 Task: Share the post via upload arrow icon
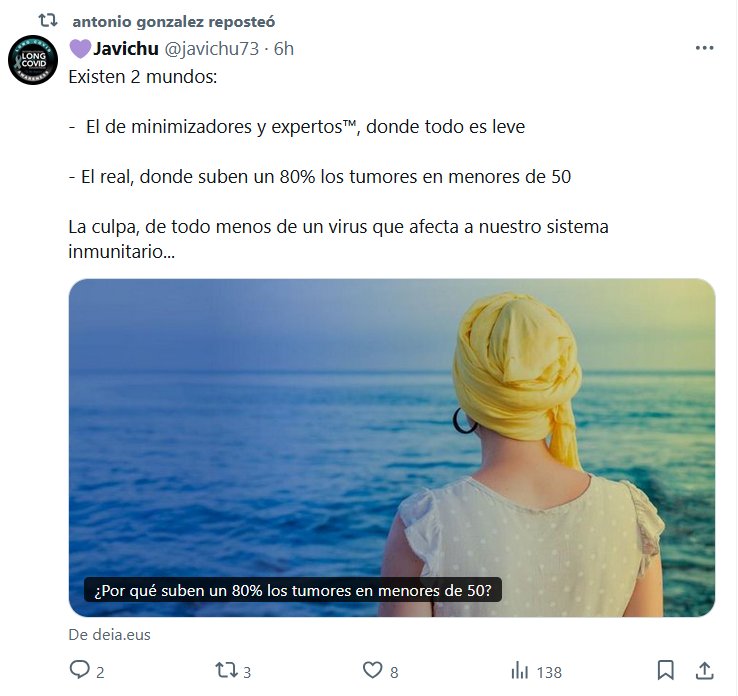pos(705,670)
